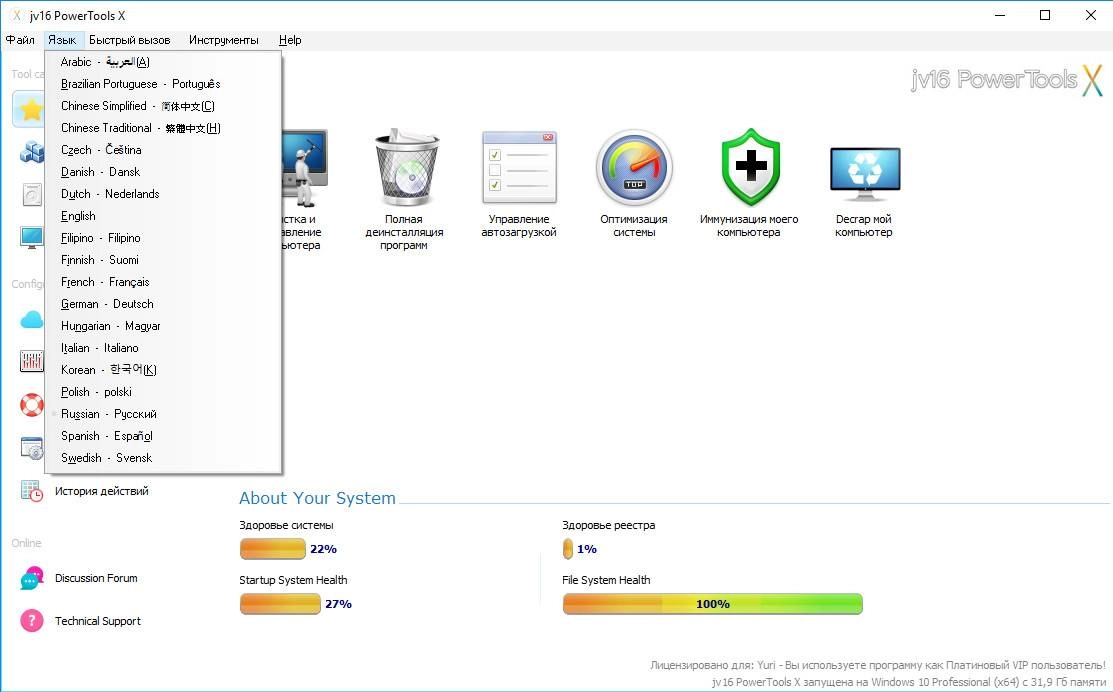The width and height of the screenshot is (1113, 692).
Task: Maximize the jv16 PowerTools window
Action: 1045,15
